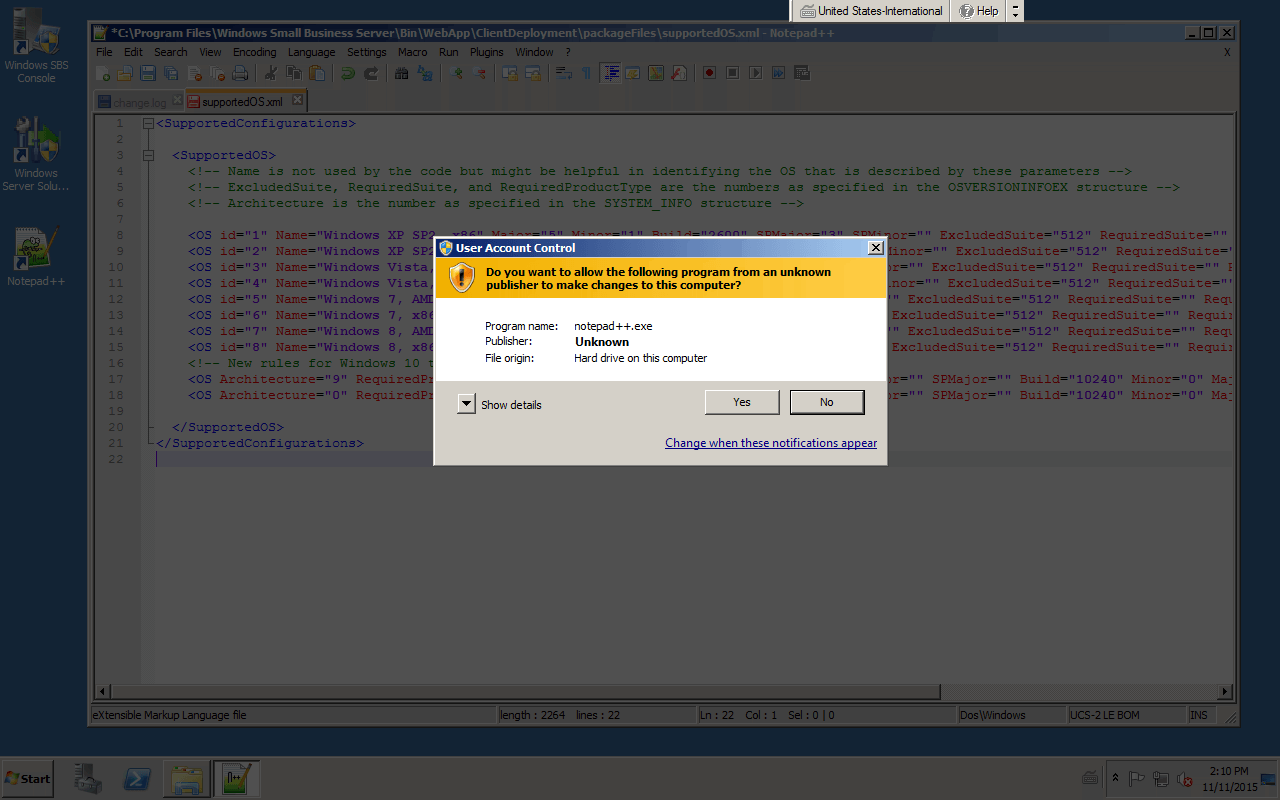Viewport: 1280px width, 800px height.
Task: Open the dropdown arrow beside Help
Action: 1016,11
